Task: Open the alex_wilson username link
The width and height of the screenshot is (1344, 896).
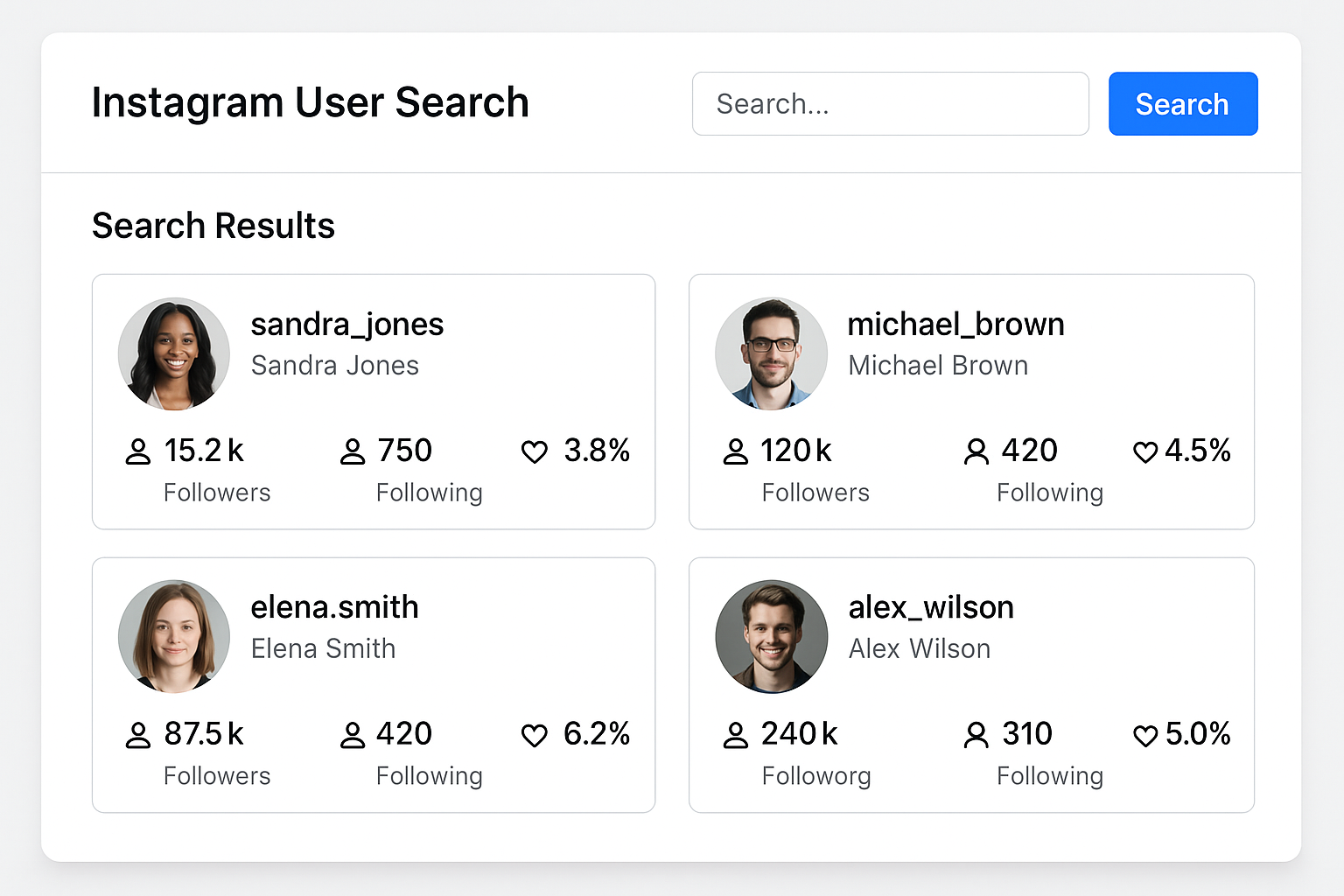Action: coord(931,607)
